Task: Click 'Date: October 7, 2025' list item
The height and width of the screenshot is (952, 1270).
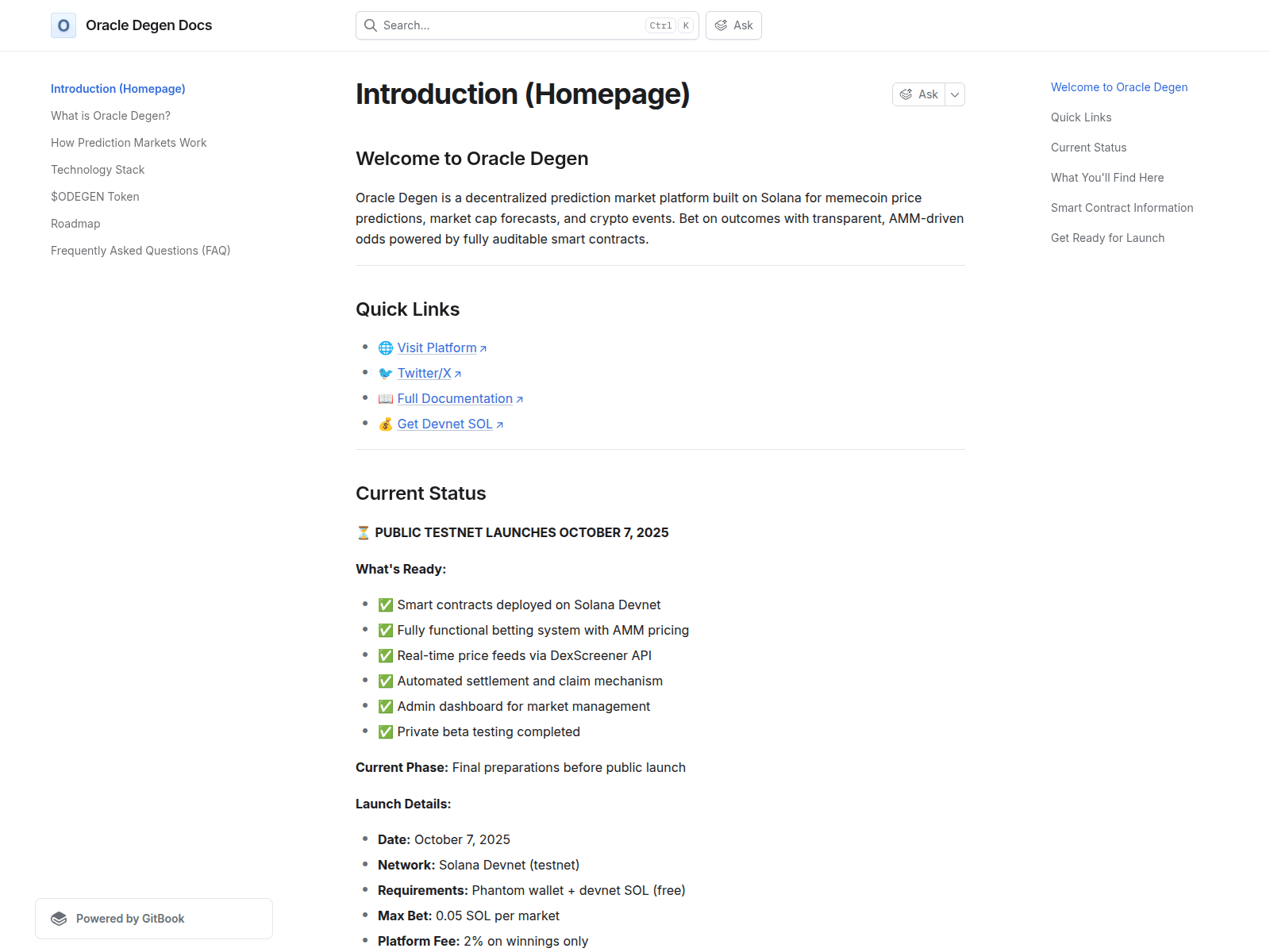Action: point(444,839)
